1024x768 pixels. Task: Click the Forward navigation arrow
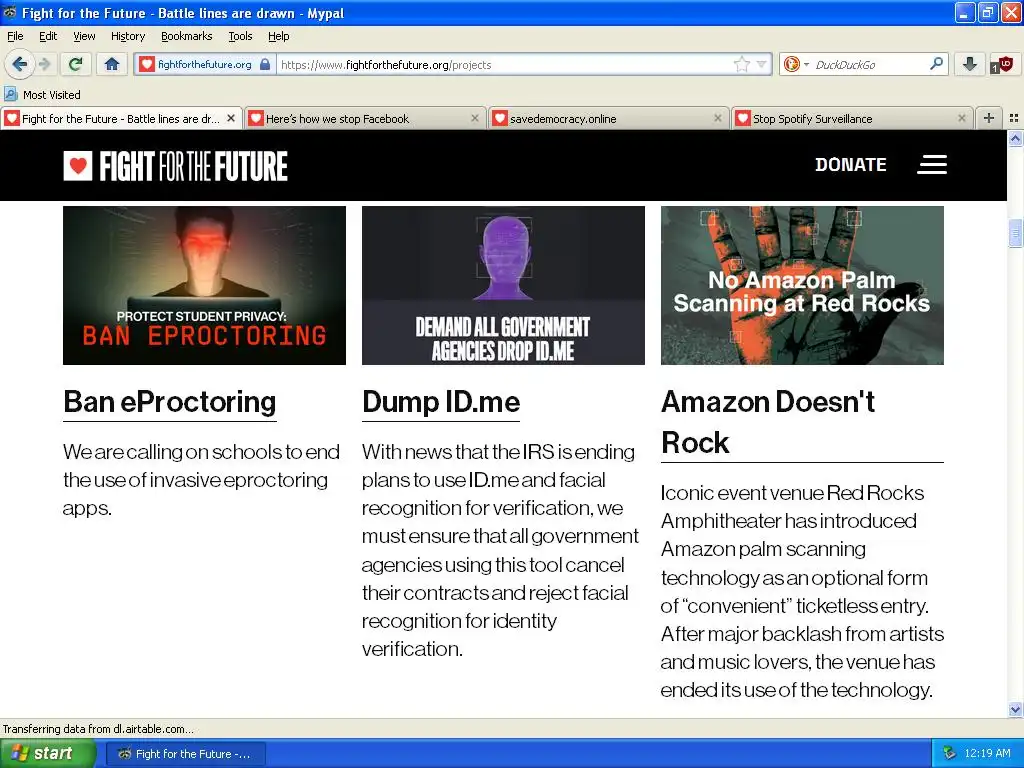coord(44,64)
